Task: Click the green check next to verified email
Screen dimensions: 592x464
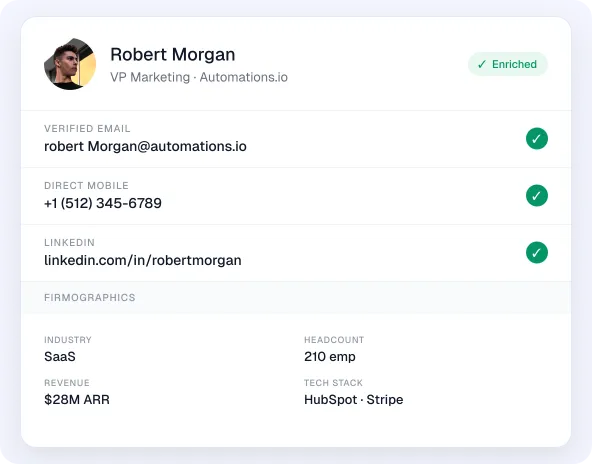Action: point(536,139)
